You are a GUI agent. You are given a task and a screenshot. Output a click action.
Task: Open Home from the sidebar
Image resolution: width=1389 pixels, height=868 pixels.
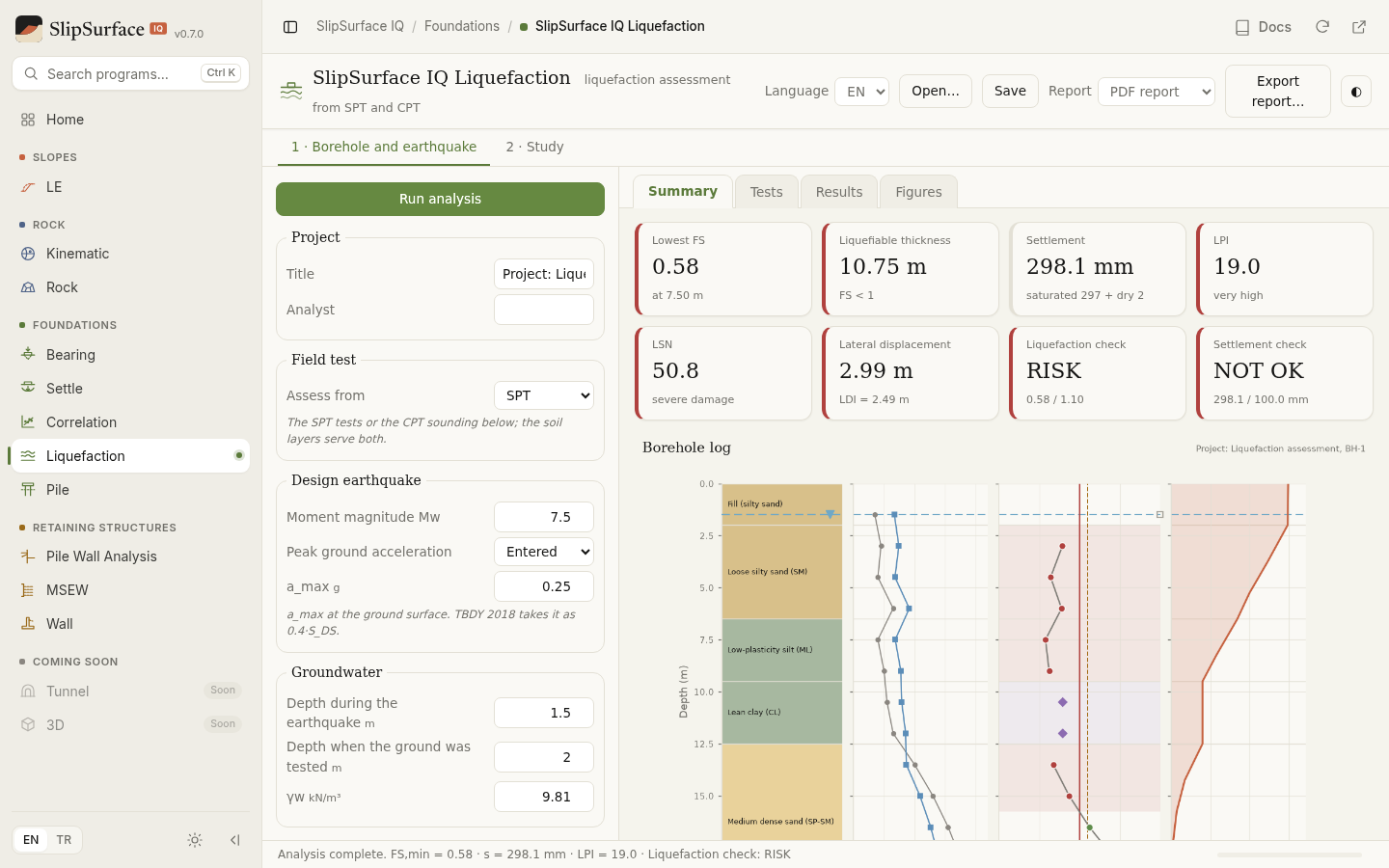pos(130,120)
